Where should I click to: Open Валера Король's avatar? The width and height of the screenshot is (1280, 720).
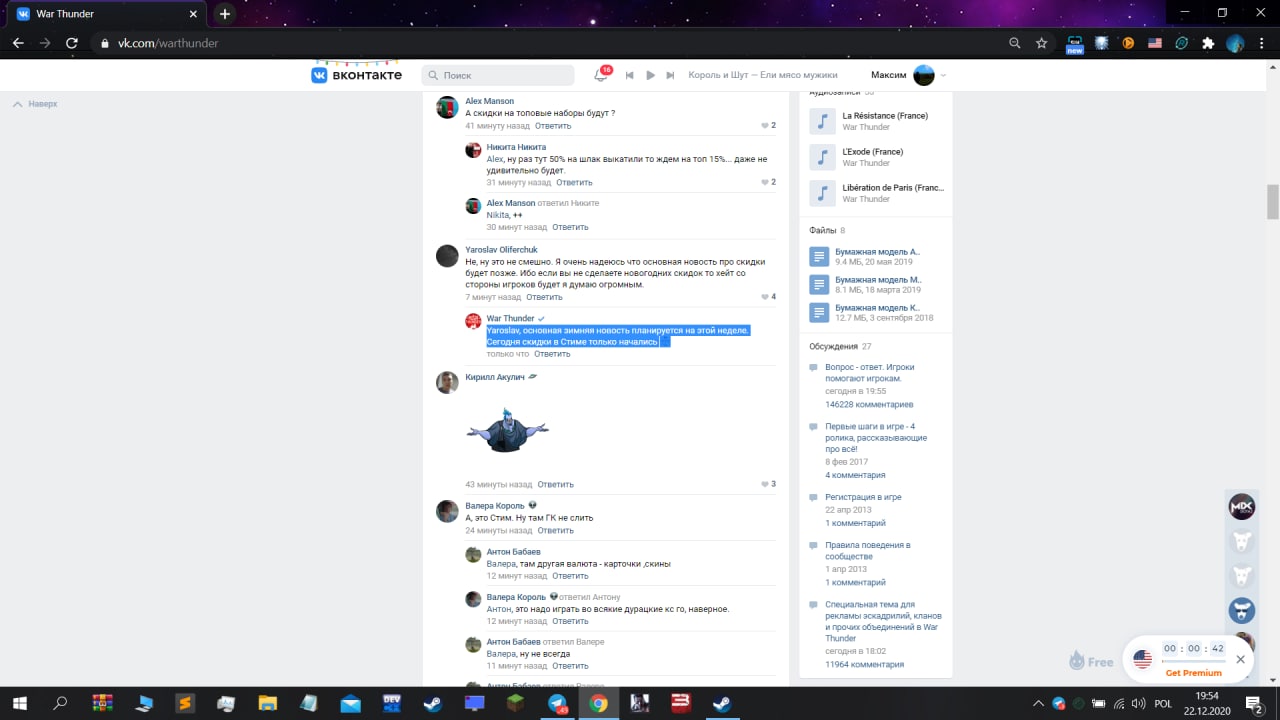tap(447, 511)
